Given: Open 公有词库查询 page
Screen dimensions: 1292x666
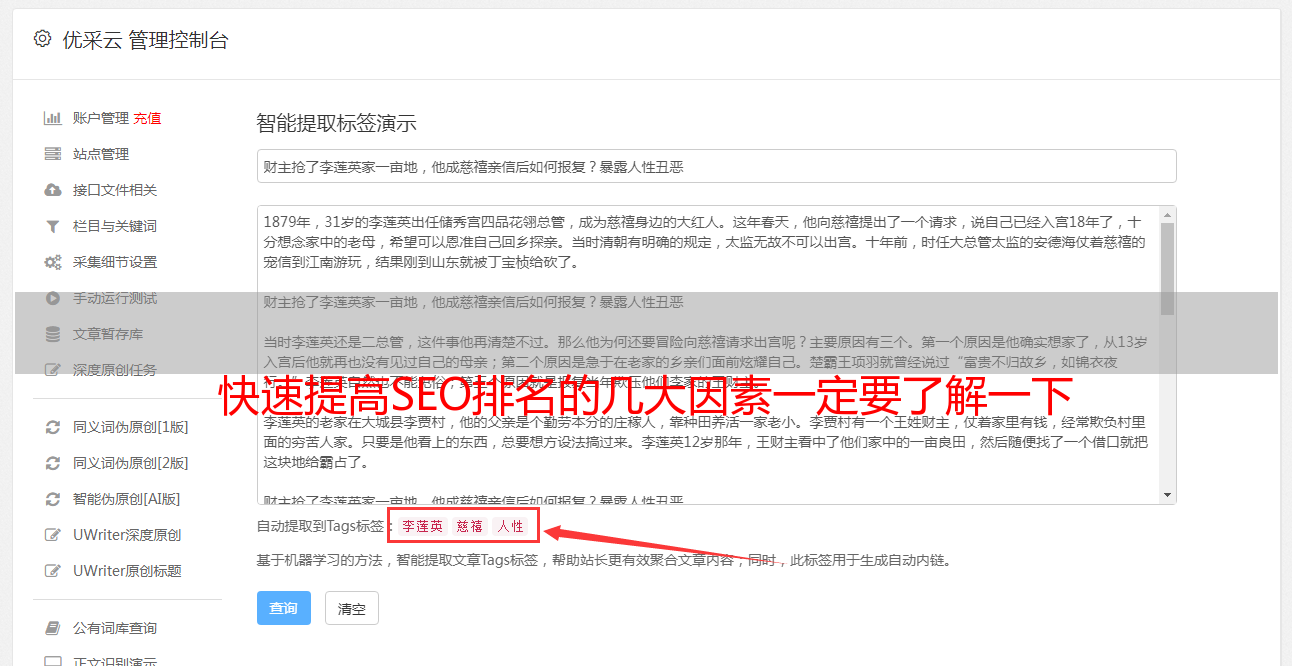Looking at the screenshot, I should [115, 628].
